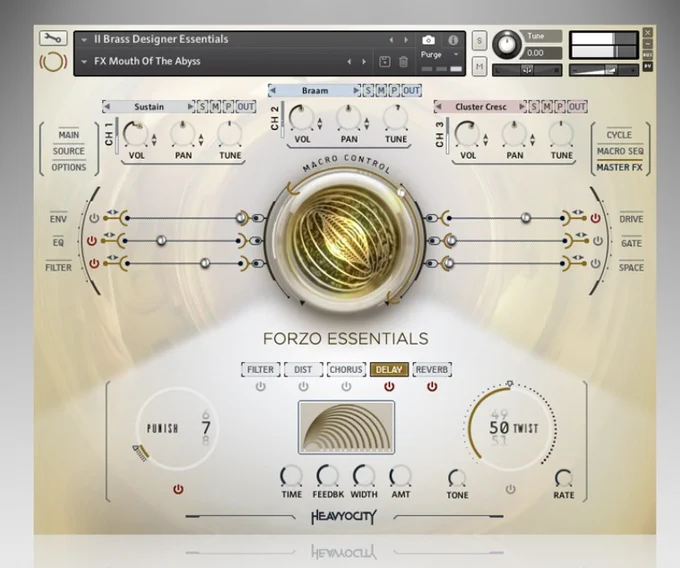Screen dimensions: 680x568
Task: Switch to the SOURCE page
Action: tap(69, 151)
